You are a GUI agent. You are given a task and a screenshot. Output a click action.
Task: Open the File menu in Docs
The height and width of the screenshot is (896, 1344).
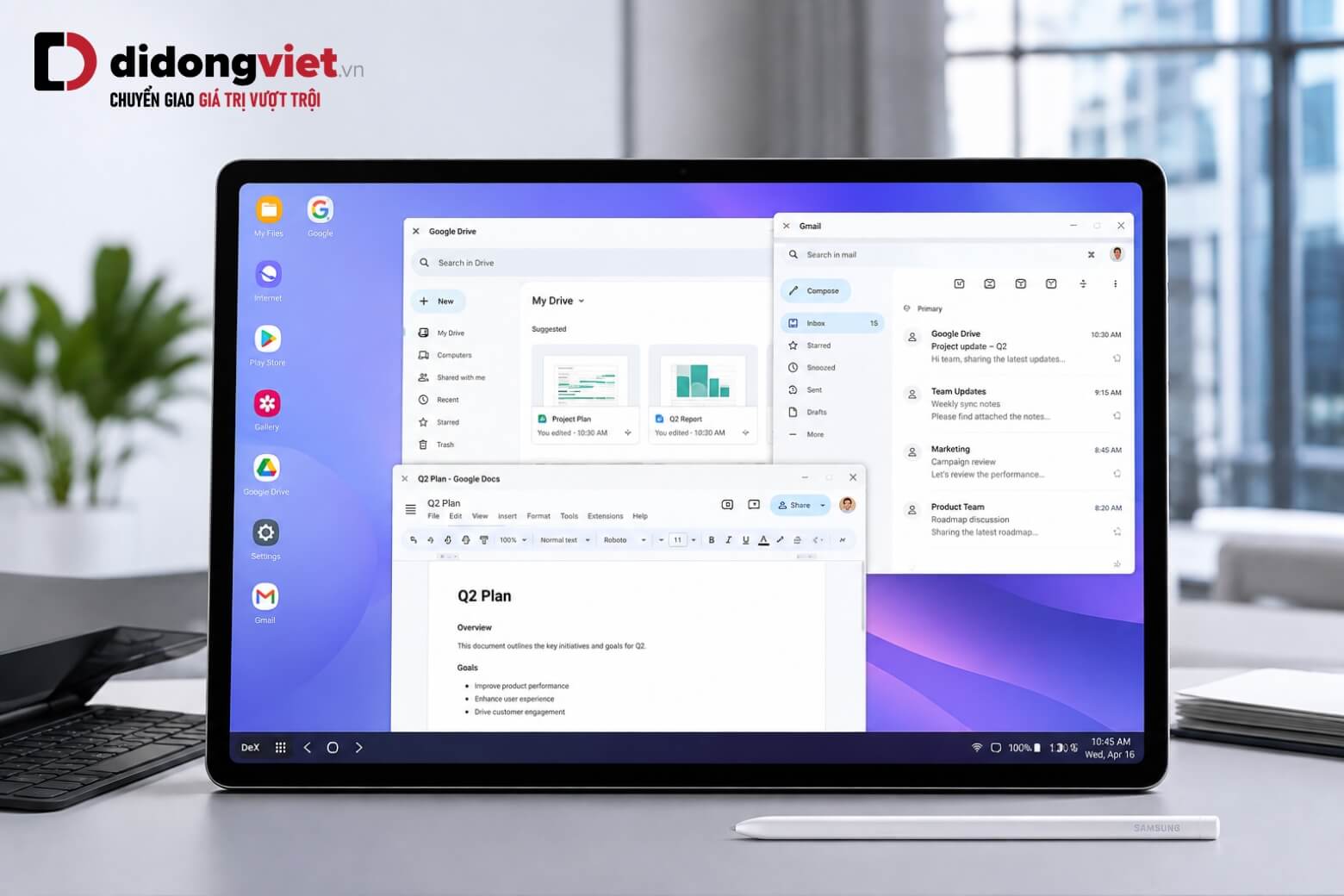coord(433,516)
